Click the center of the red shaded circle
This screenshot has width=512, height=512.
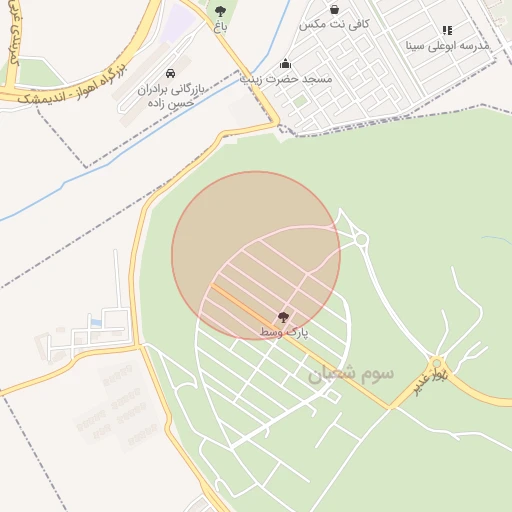point(256,255)
